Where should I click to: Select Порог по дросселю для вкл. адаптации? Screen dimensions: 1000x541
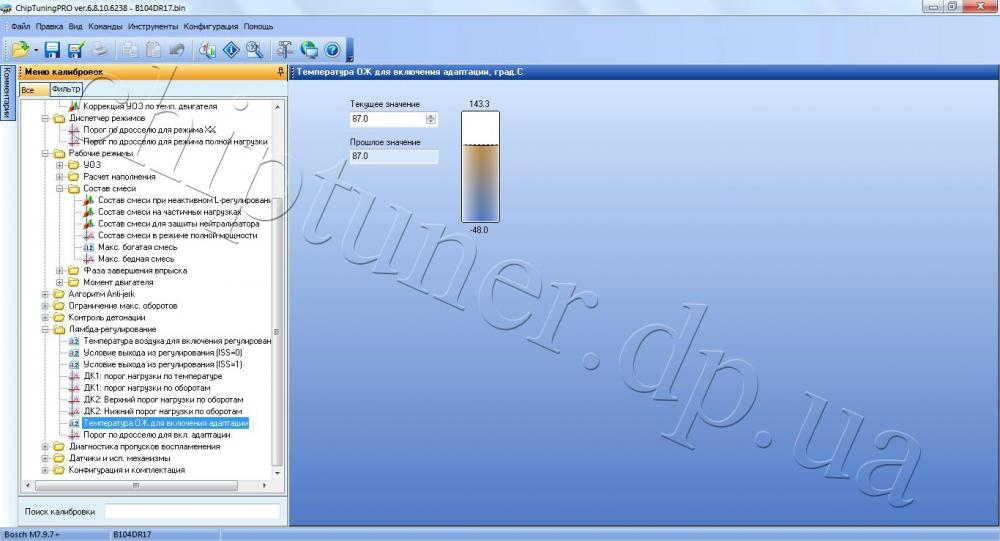(157, 435)
